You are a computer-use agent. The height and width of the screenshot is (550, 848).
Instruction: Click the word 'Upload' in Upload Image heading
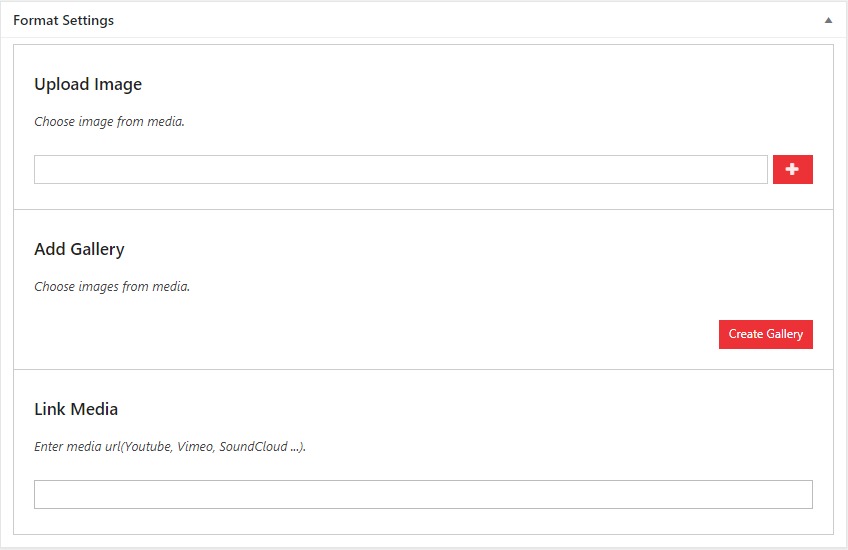click(x=61, y=85)
